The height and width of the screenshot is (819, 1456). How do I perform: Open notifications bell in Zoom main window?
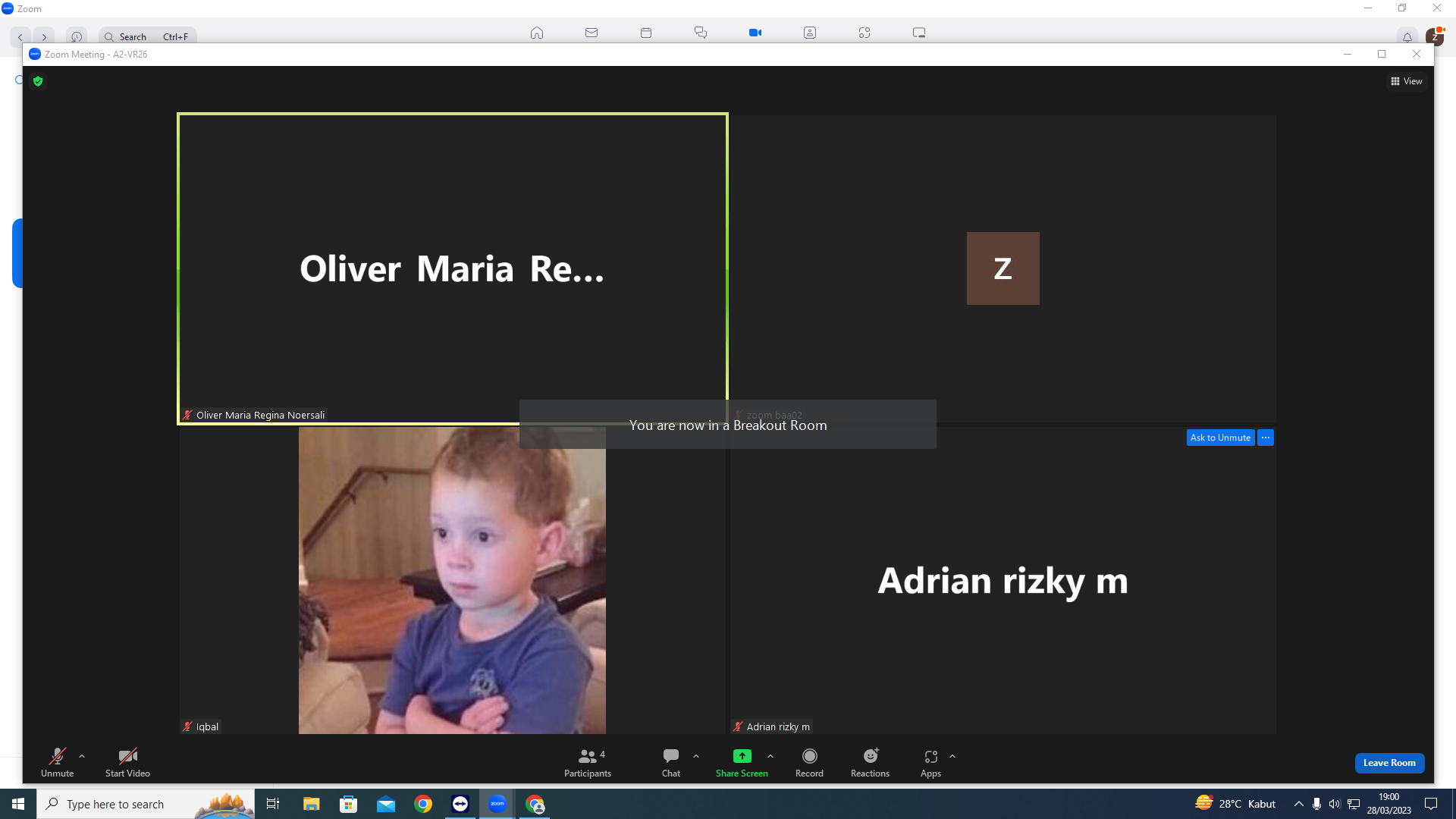point(1407,36)
